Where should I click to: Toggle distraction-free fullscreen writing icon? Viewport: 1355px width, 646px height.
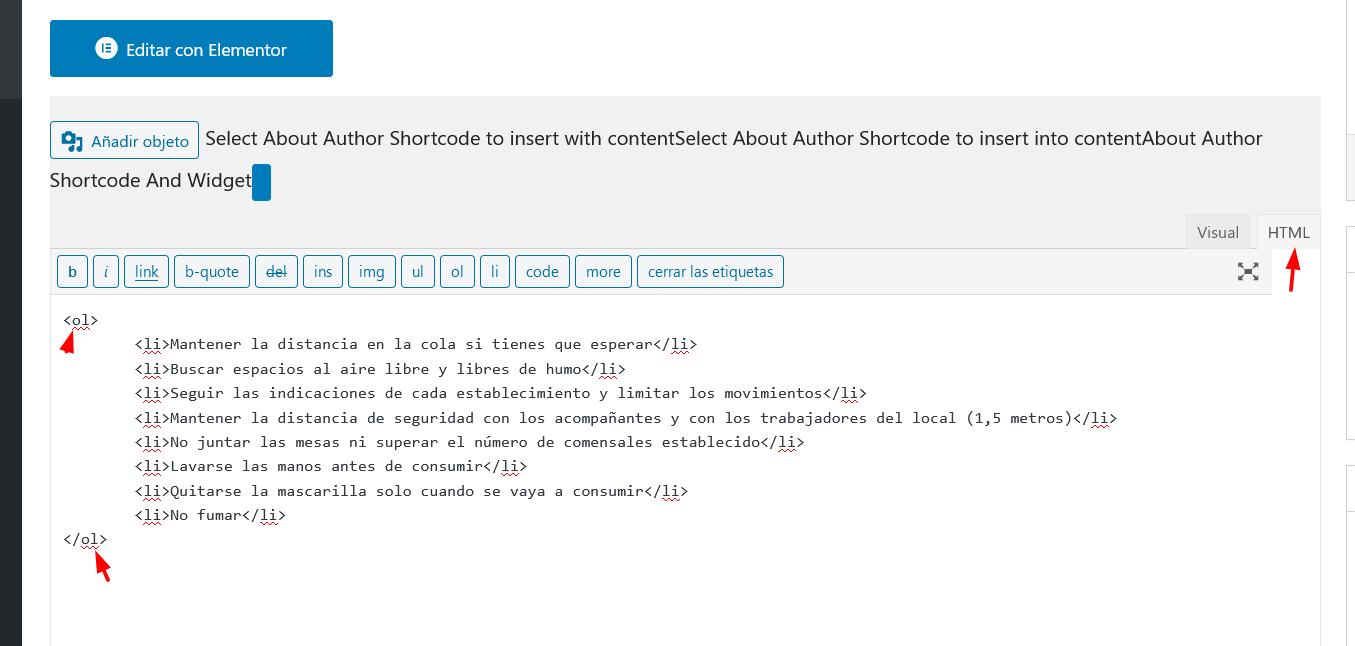click(1248, 271)
